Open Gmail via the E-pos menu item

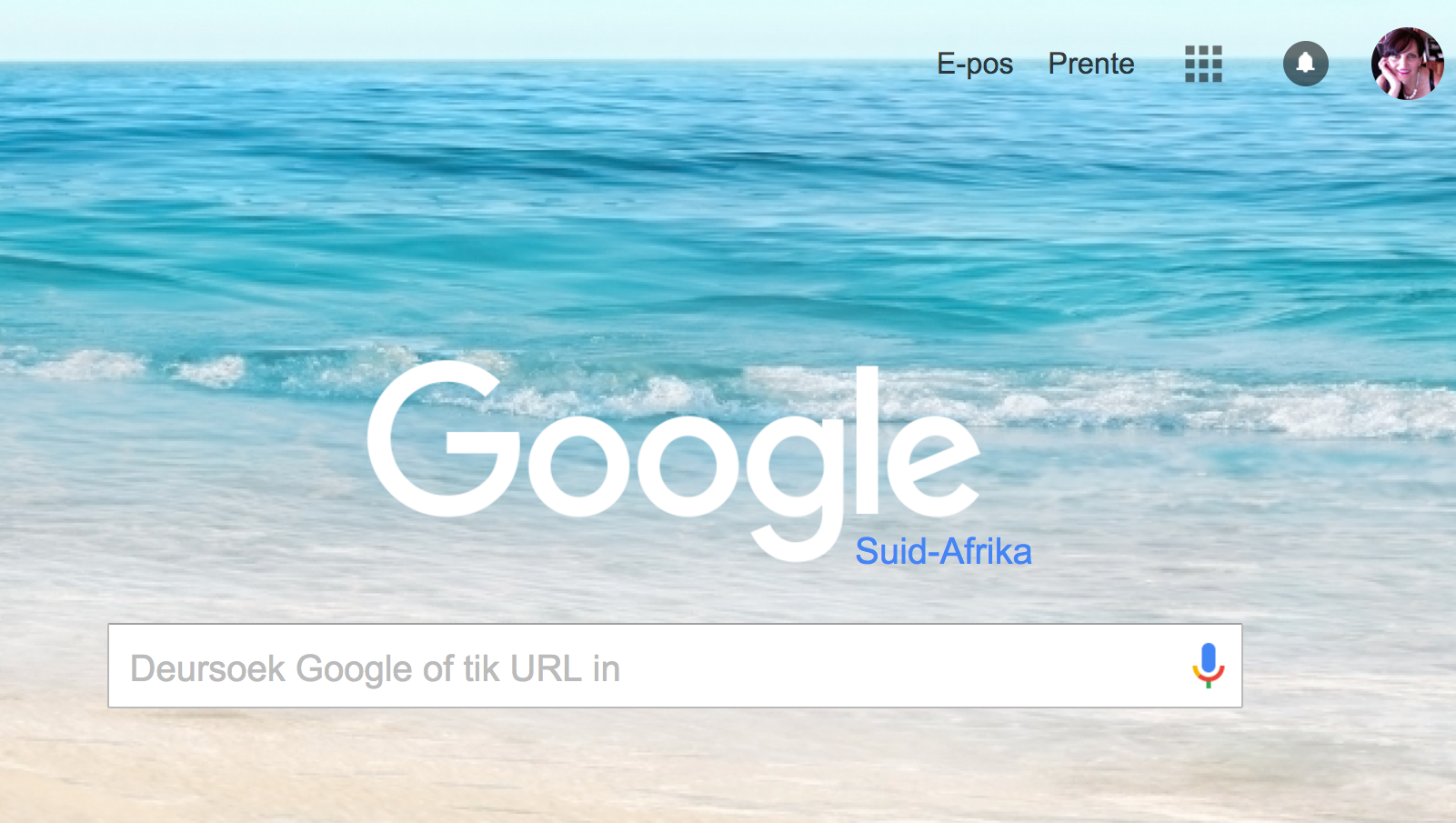pyautogui.click(x=975, y=64)
